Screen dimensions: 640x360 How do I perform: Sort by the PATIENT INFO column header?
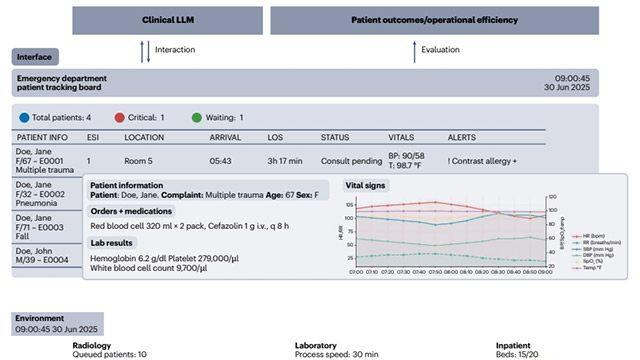(x=42, y=138)
